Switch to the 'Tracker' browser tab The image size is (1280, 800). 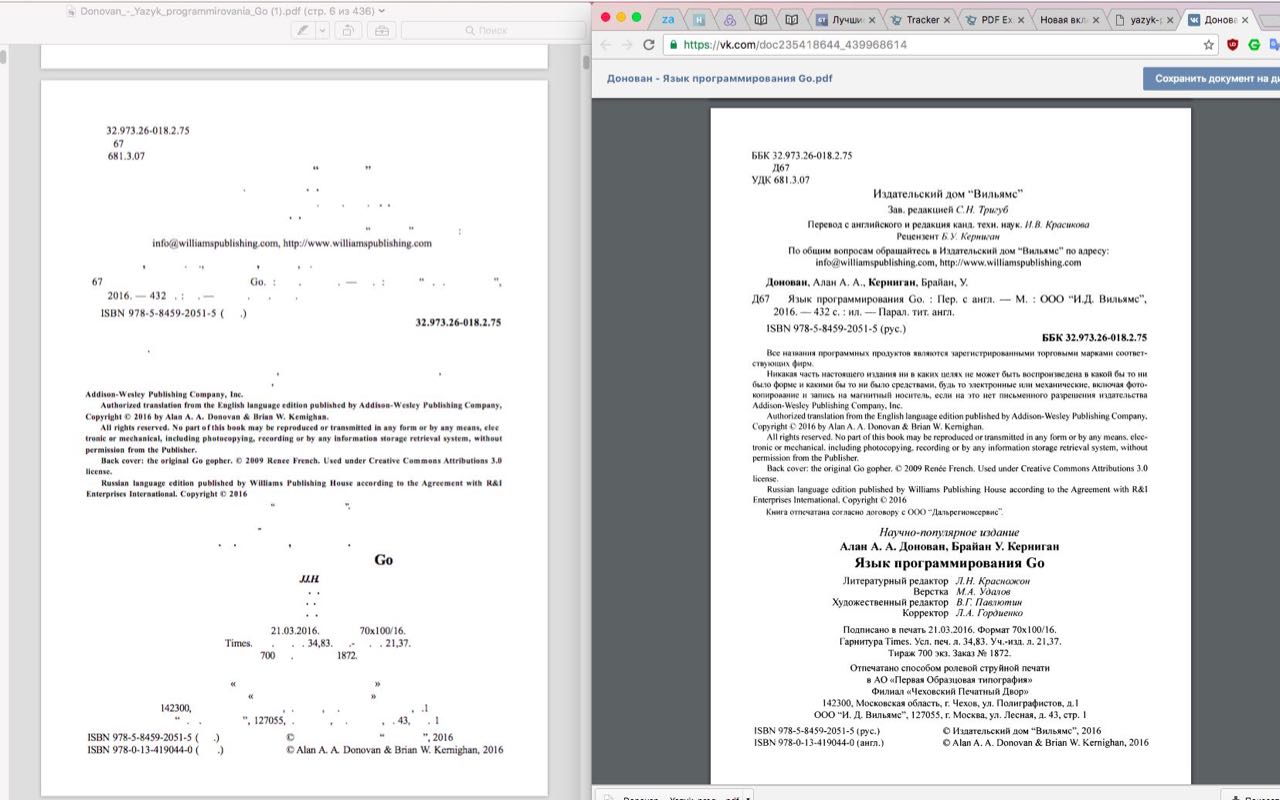click(920, 19)
